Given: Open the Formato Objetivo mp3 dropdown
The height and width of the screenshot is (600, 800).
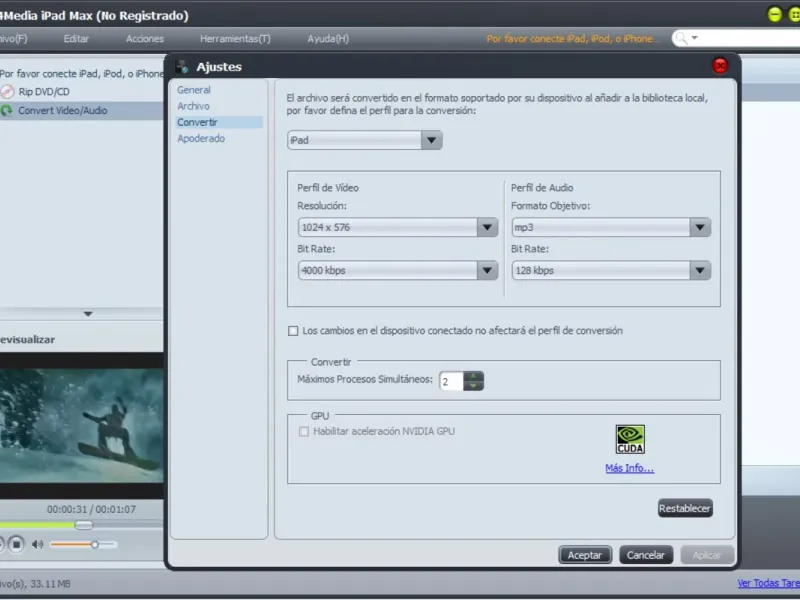Looking at the screenshot, I should pos(700,228).
